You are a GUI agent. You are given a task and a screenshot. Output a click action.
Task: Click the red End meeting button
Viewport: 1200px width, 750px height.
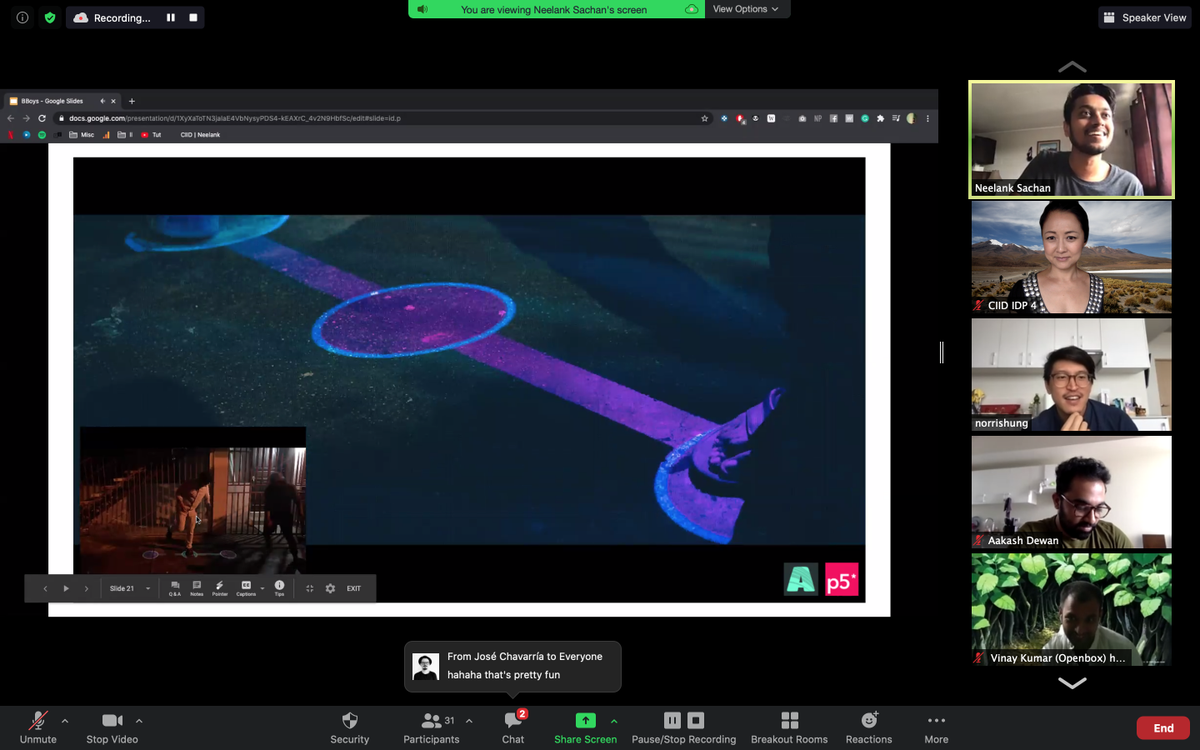(1163, 728)
